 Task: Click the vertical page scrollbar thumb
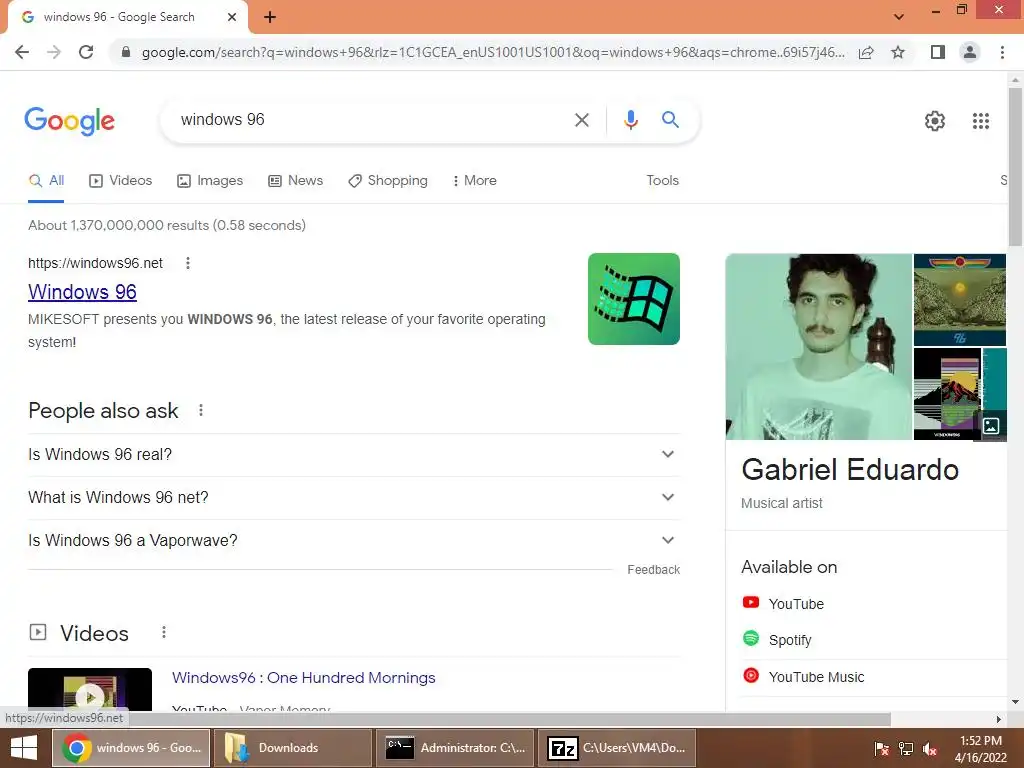(x=1015, y=167)
